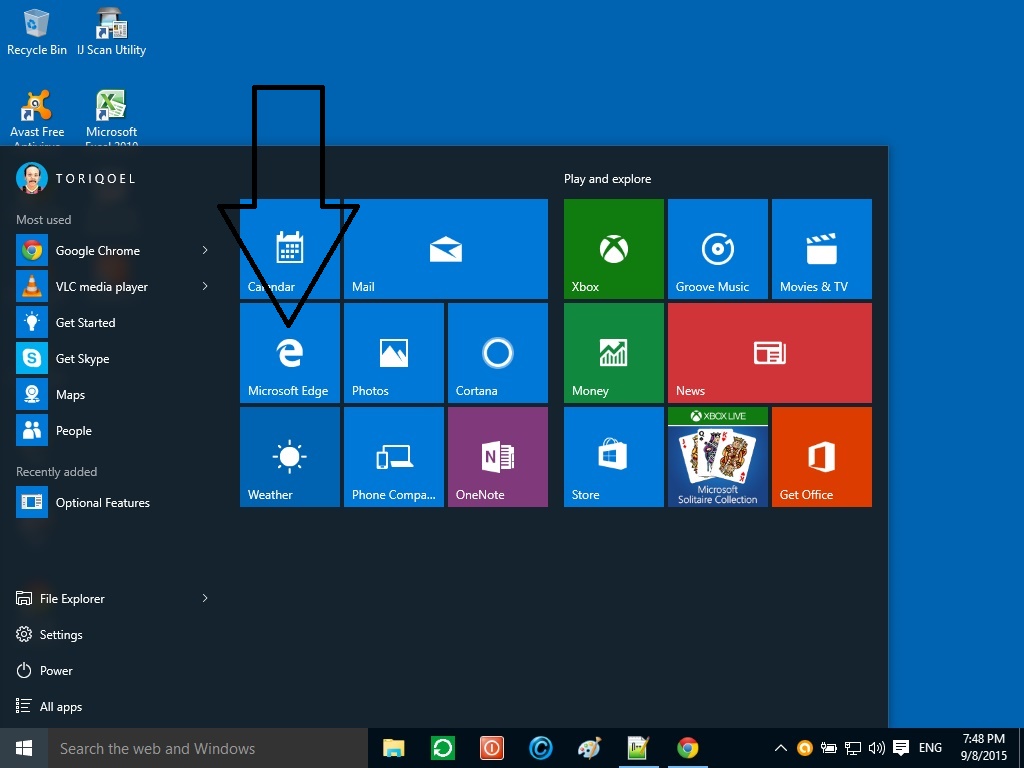
Task: Click the Avast tray icon
Action: pyautogui.click(x=805, y=748)
